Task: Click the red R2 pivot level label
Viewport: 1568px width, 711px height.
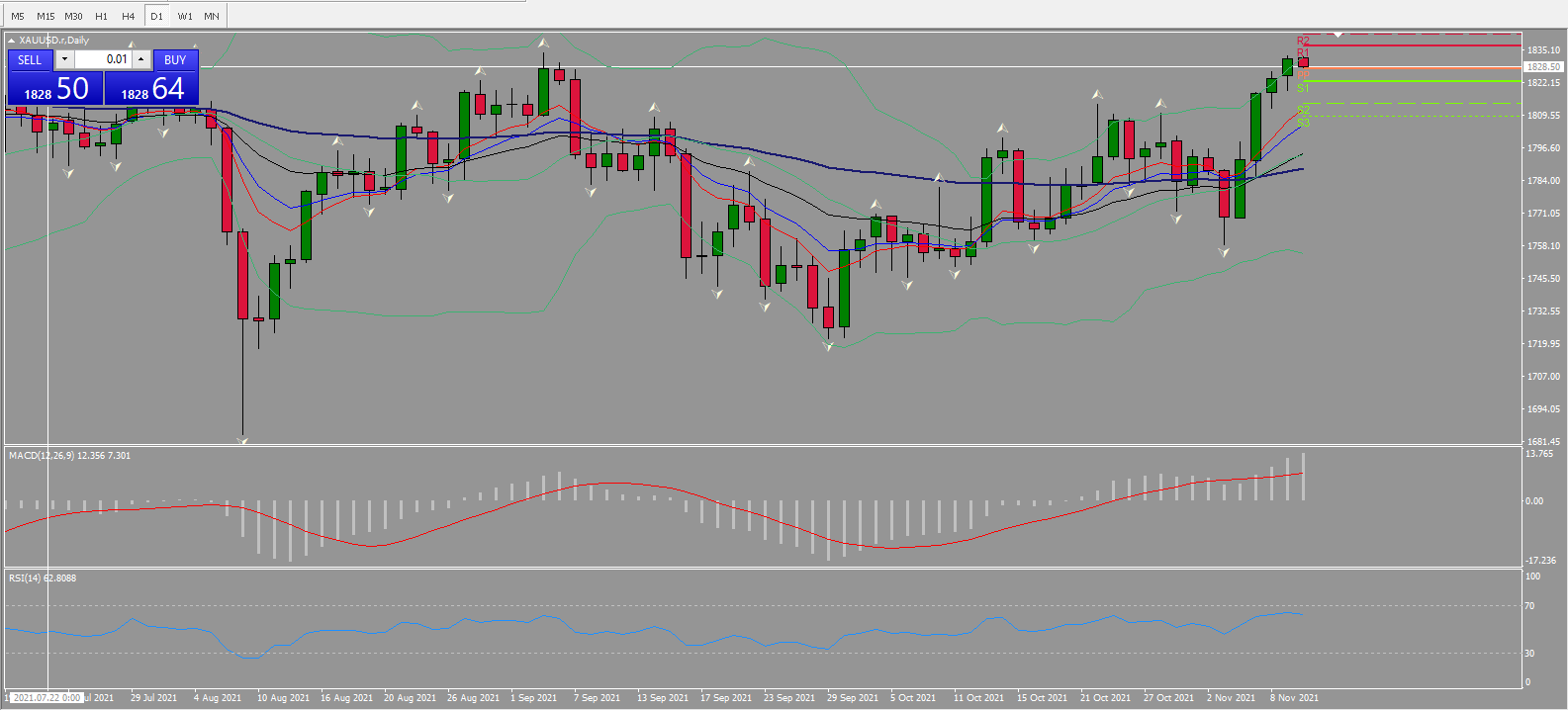Action: click(1303, 42)
